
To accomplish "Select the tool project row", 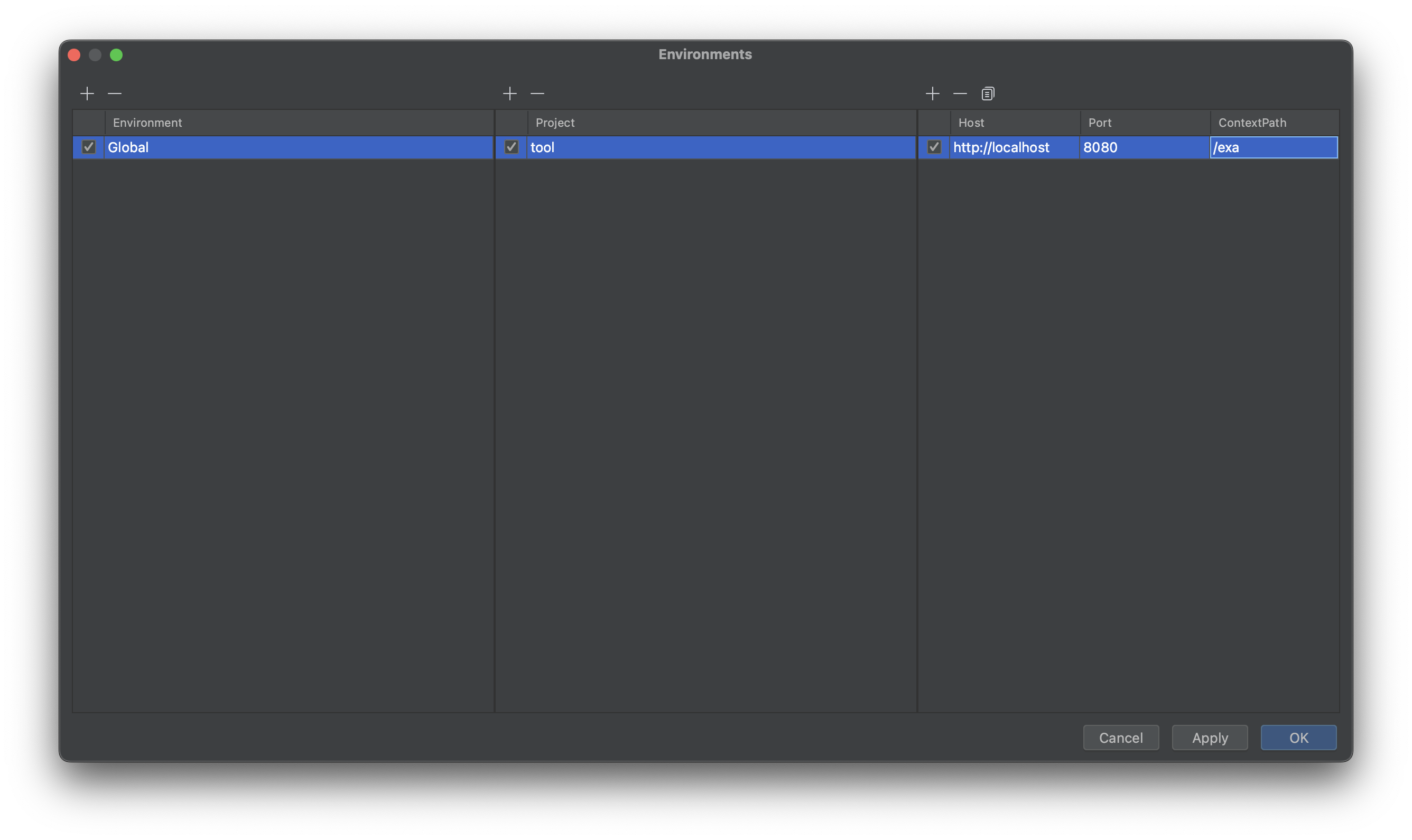I will coord(623,147).
